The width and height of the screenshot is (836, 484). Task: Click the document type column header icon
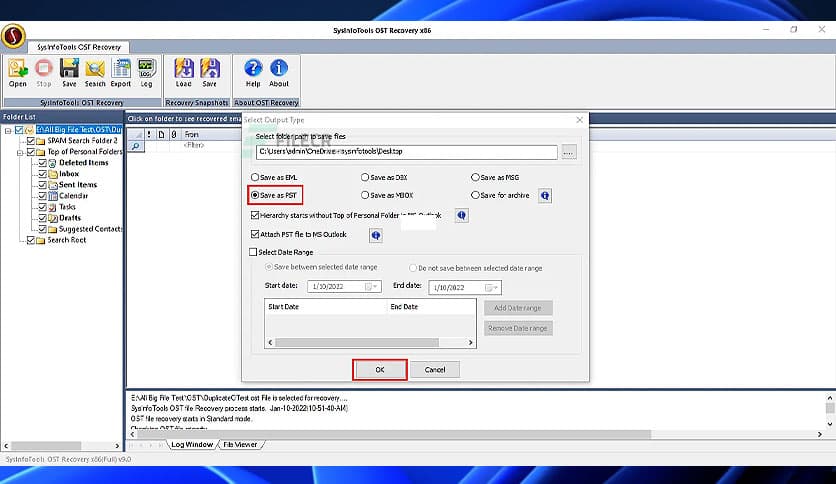(162, 134)
